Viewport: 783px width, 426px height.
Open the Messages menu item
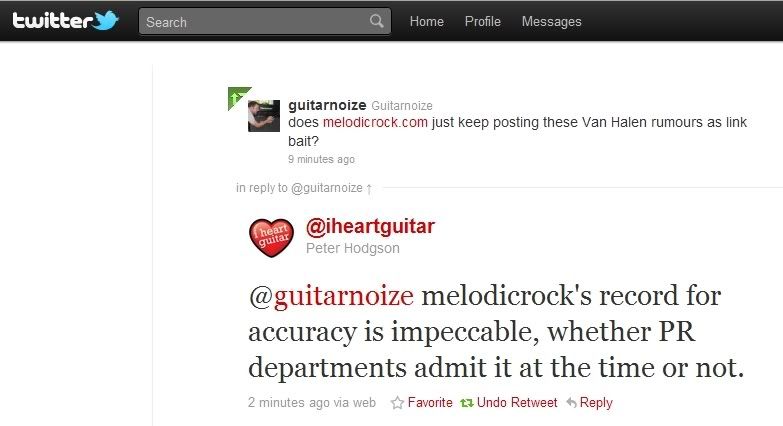(x=551, y=21)
